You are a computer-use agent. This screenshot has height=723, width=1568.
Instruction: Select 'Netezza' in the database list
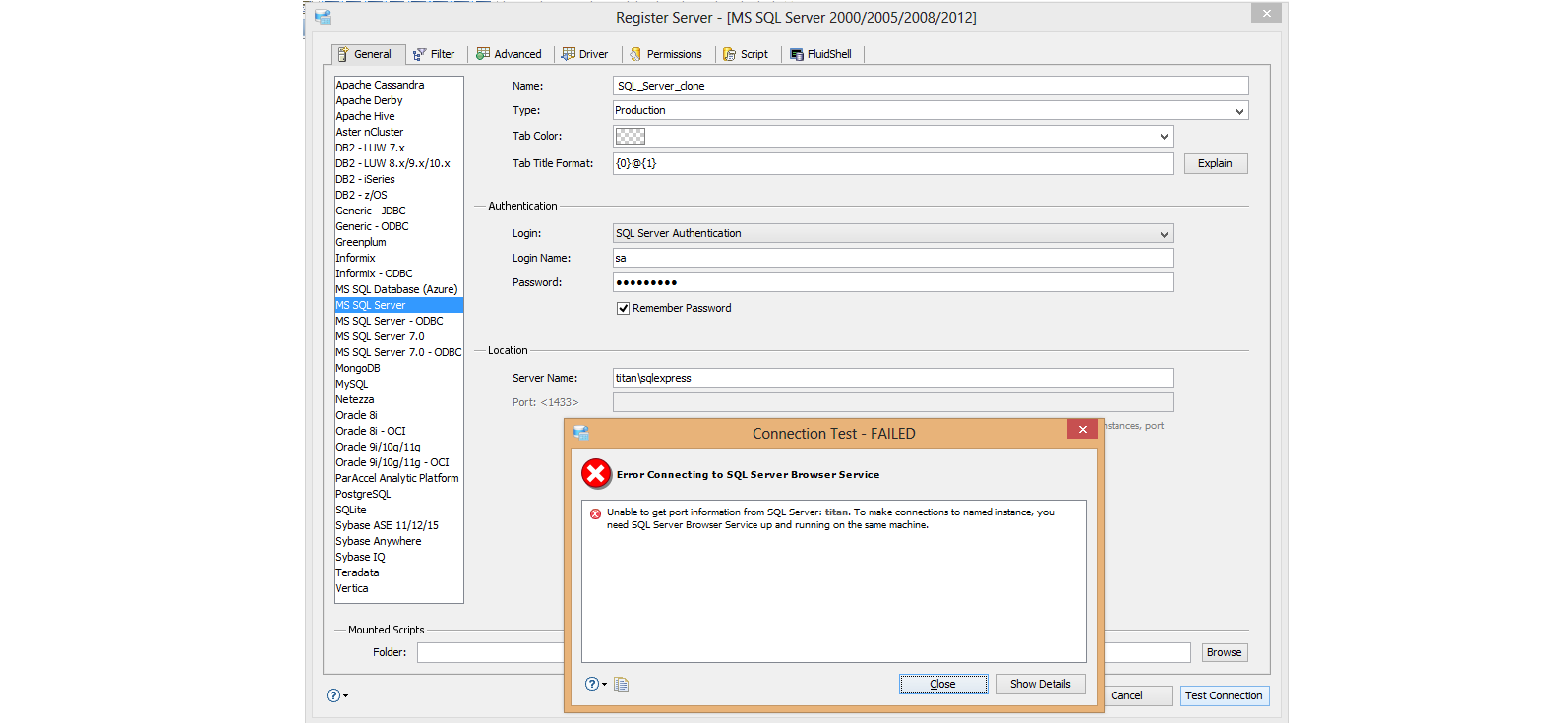click(x=398, y=399)
